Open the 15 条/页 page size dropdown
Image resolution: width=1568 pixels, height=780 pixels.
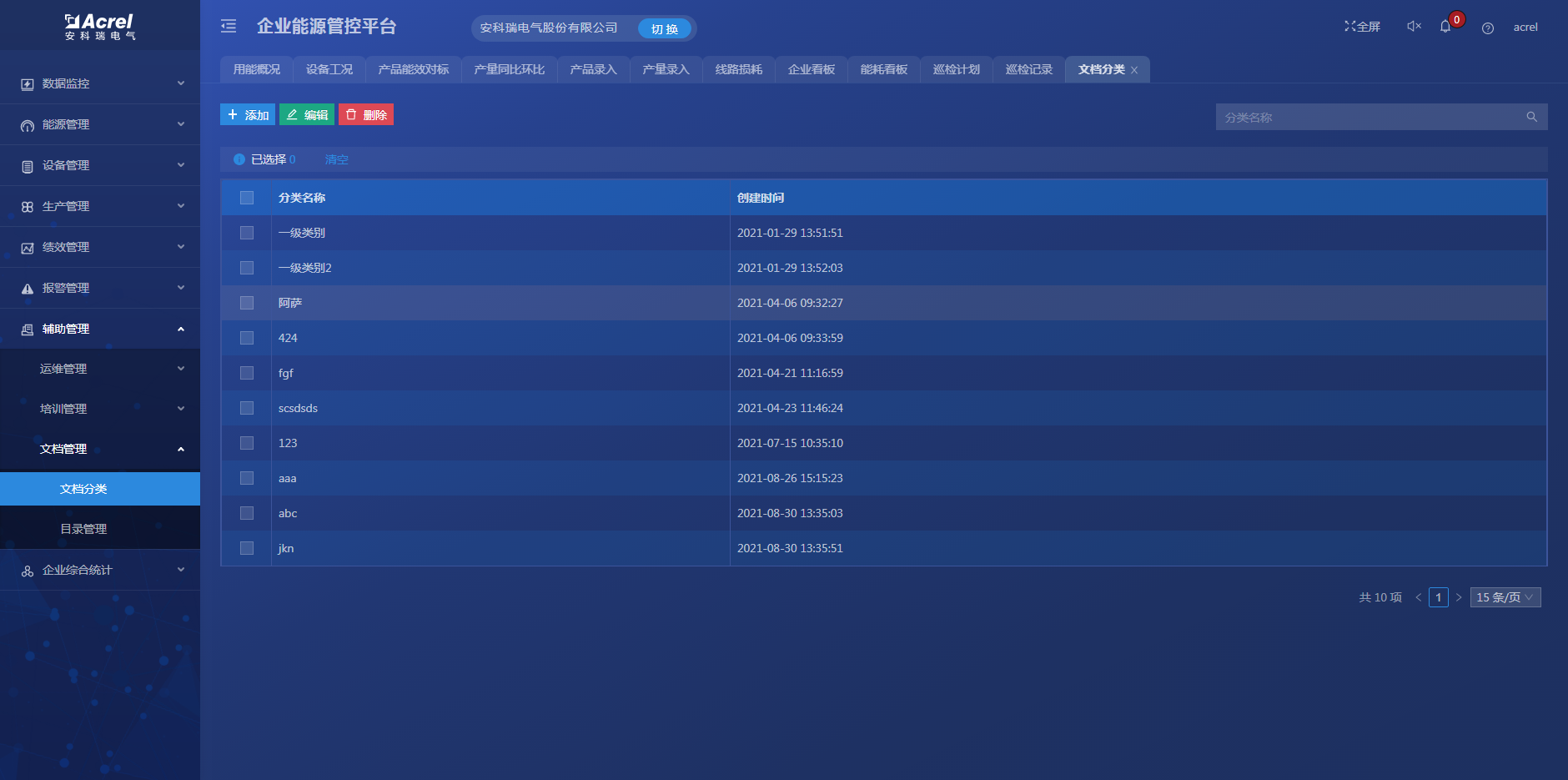click(1505, 597)
